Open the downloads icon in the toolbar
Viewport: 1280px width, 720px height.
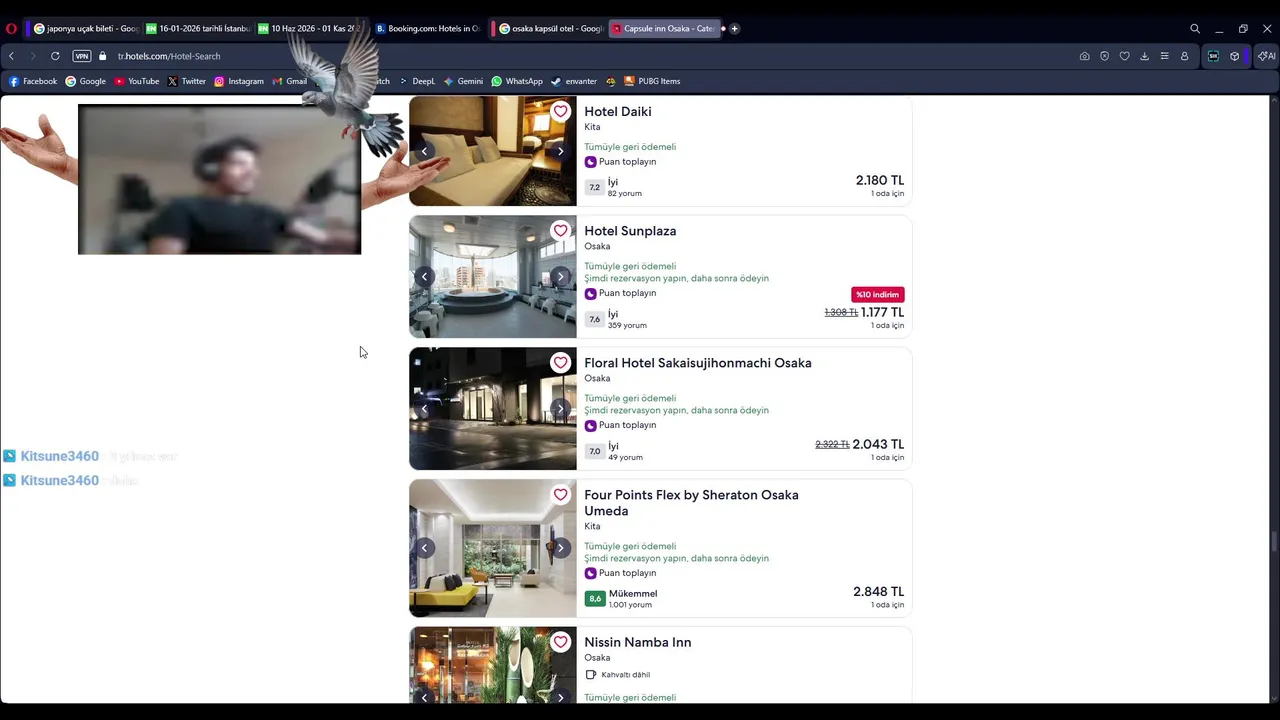pyautogui.click(x=1144, y=56)
